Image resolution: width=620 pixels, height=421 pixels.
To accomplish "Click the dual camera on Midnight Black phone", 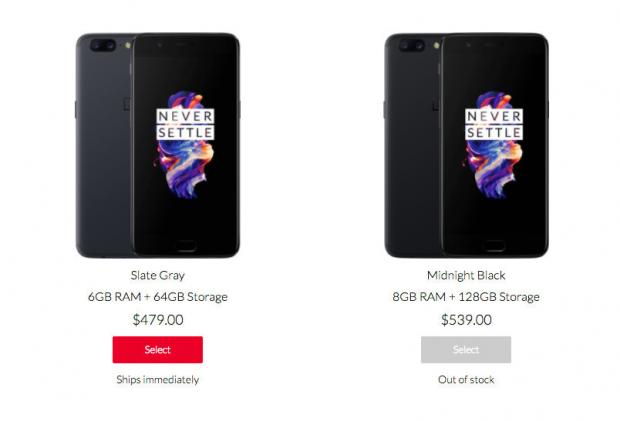I will 411,45.
